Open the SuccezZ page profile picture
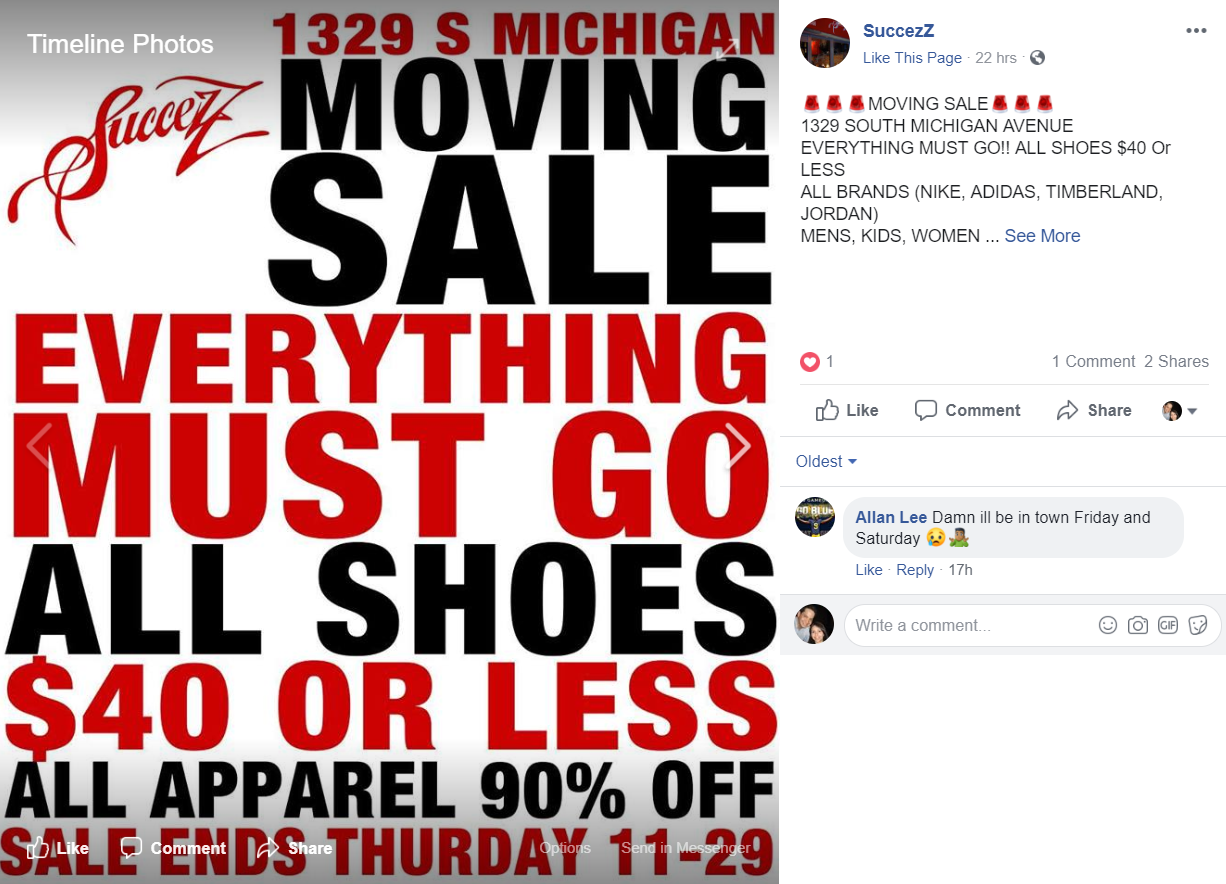 [825, 43]
